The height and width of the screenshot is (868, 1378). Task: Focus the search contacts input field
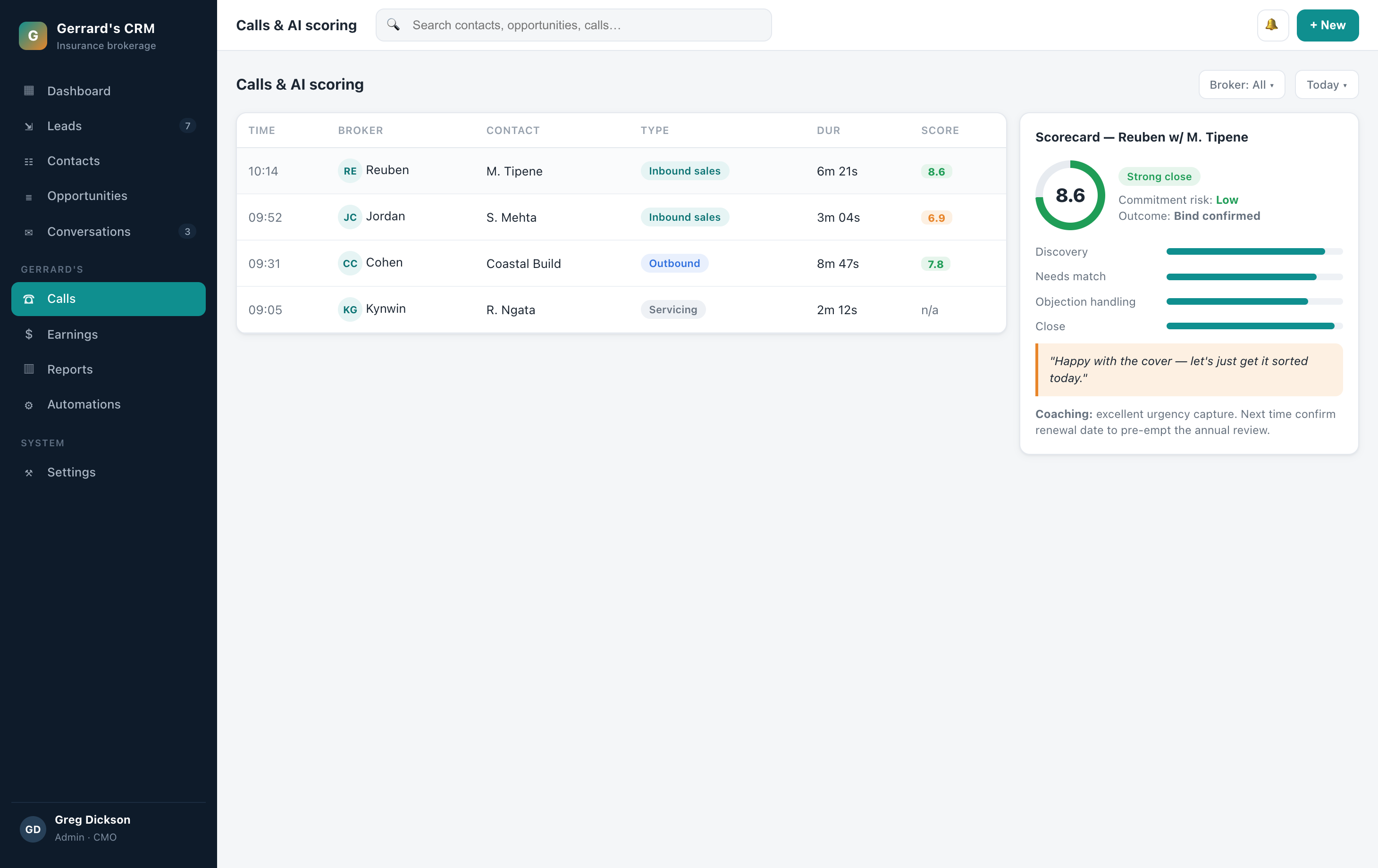tap(573, 25)
